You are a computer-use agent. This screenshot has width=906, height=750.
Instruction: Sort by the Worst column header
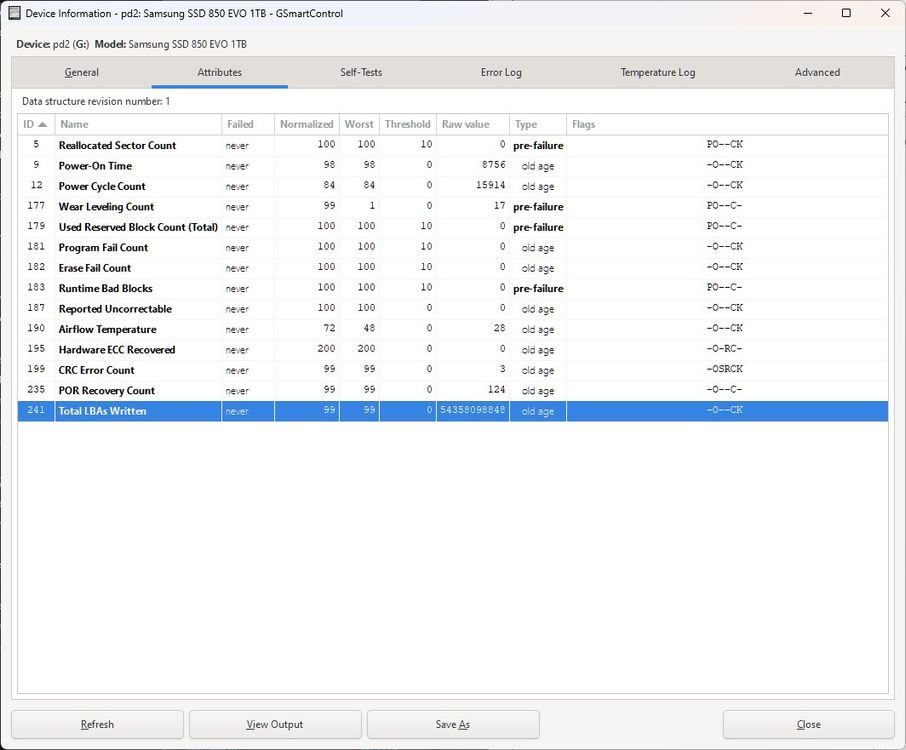359,124
